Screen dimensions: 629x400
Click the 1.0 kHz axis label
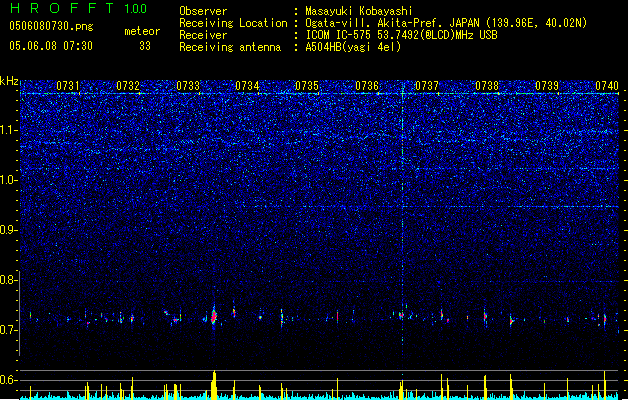(x=9, y=180)
